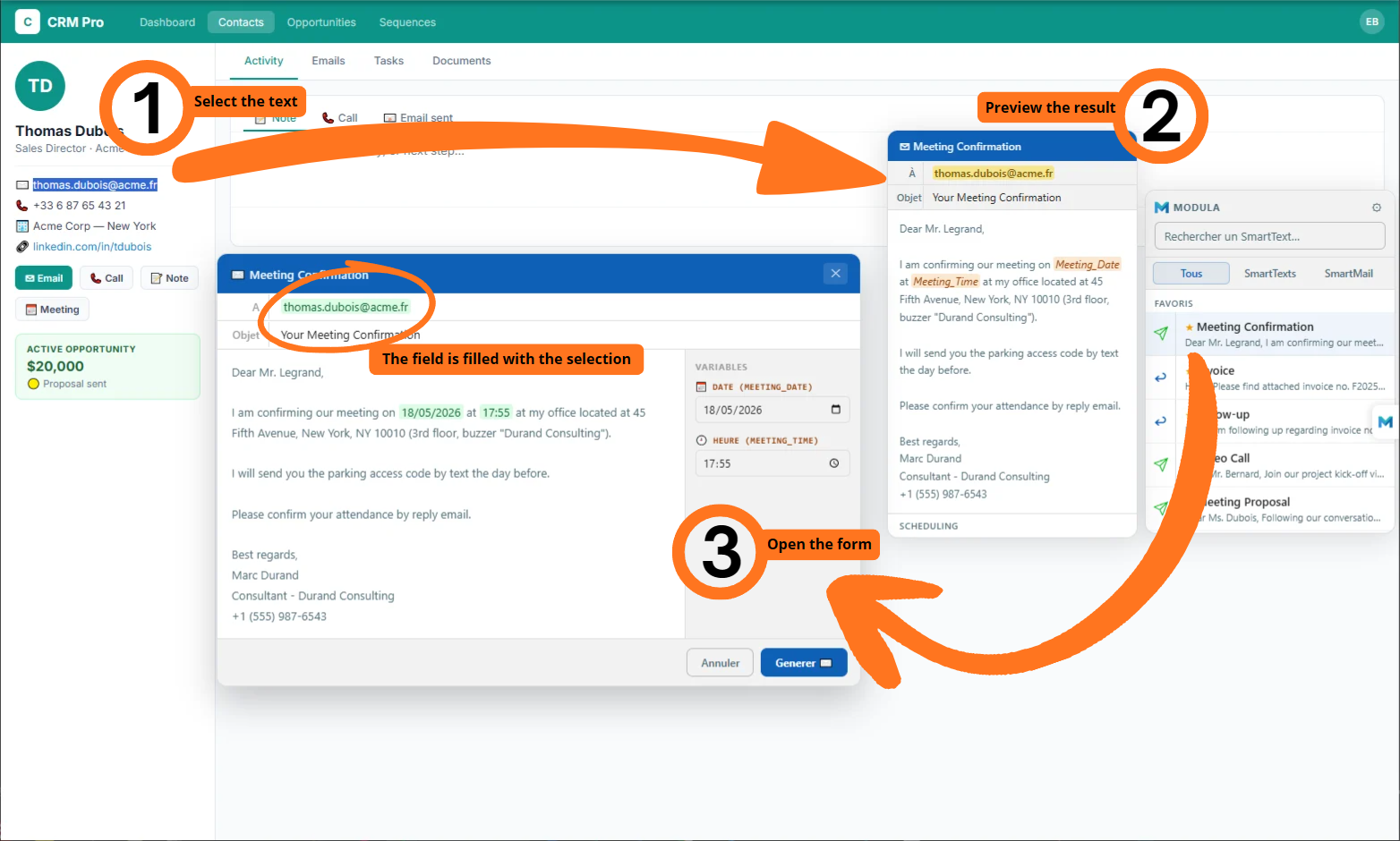
Task: Click the green Email button under contact
Action: point(44,278)
